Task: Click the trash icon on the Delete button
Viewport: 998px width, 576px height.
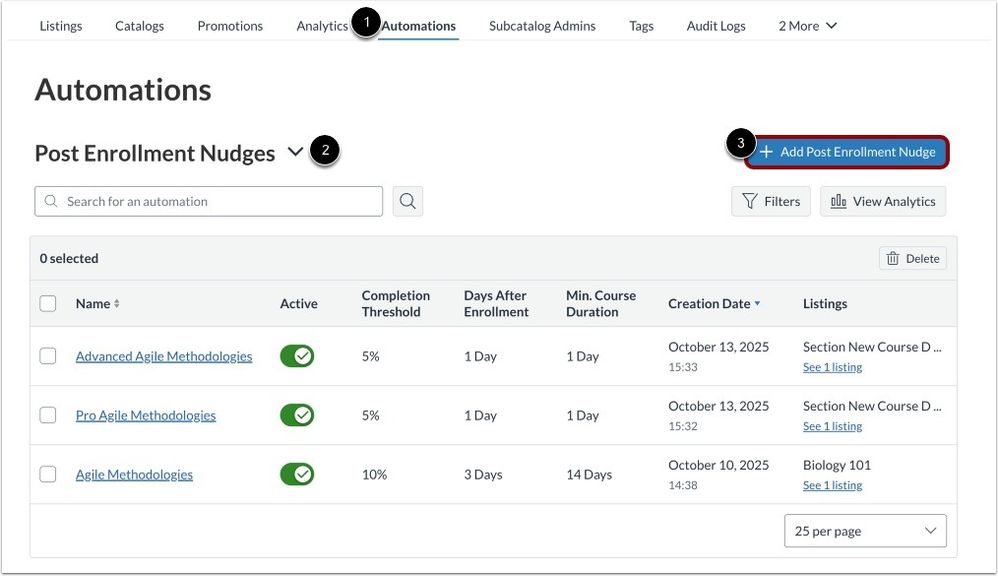Action: click(891, 257)
